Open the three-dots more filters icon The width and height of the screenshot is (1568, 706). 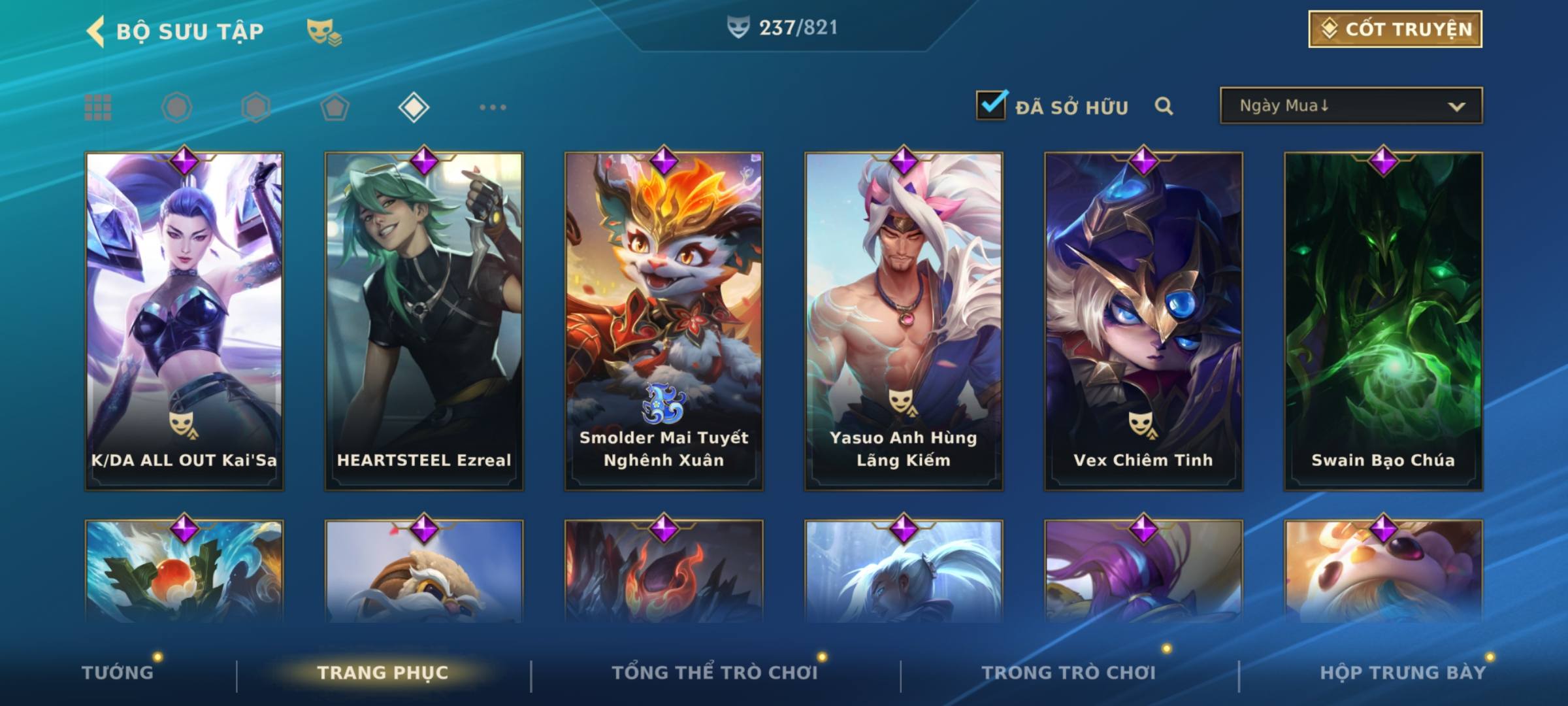[x=493, y=107]
